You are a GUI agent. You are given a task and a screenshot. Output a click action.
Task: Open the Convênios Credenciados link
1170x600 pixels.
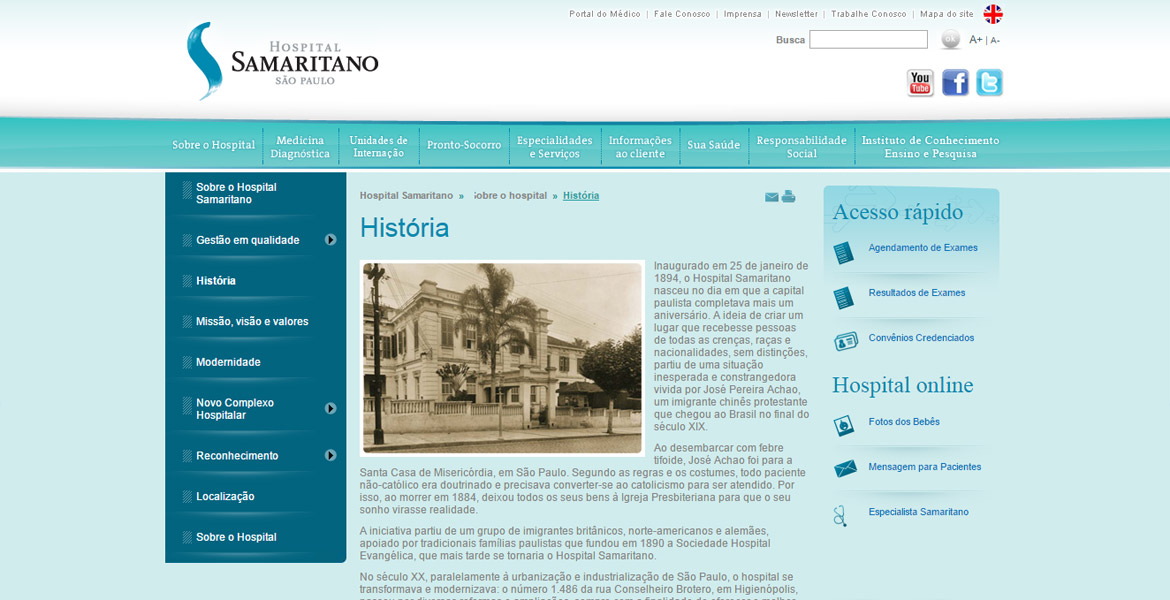[x=922, y=338]
